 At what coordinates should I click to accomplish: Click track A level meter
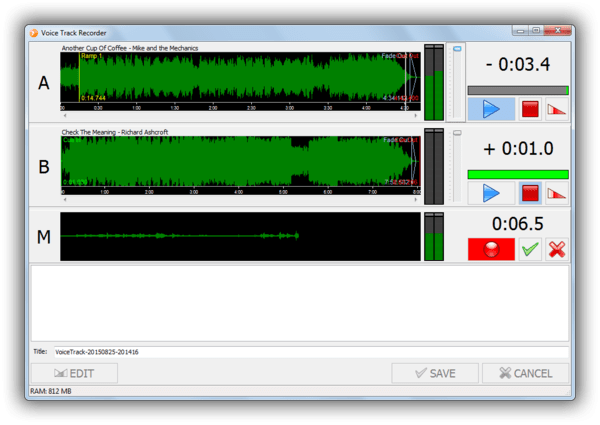click(434, 82)
